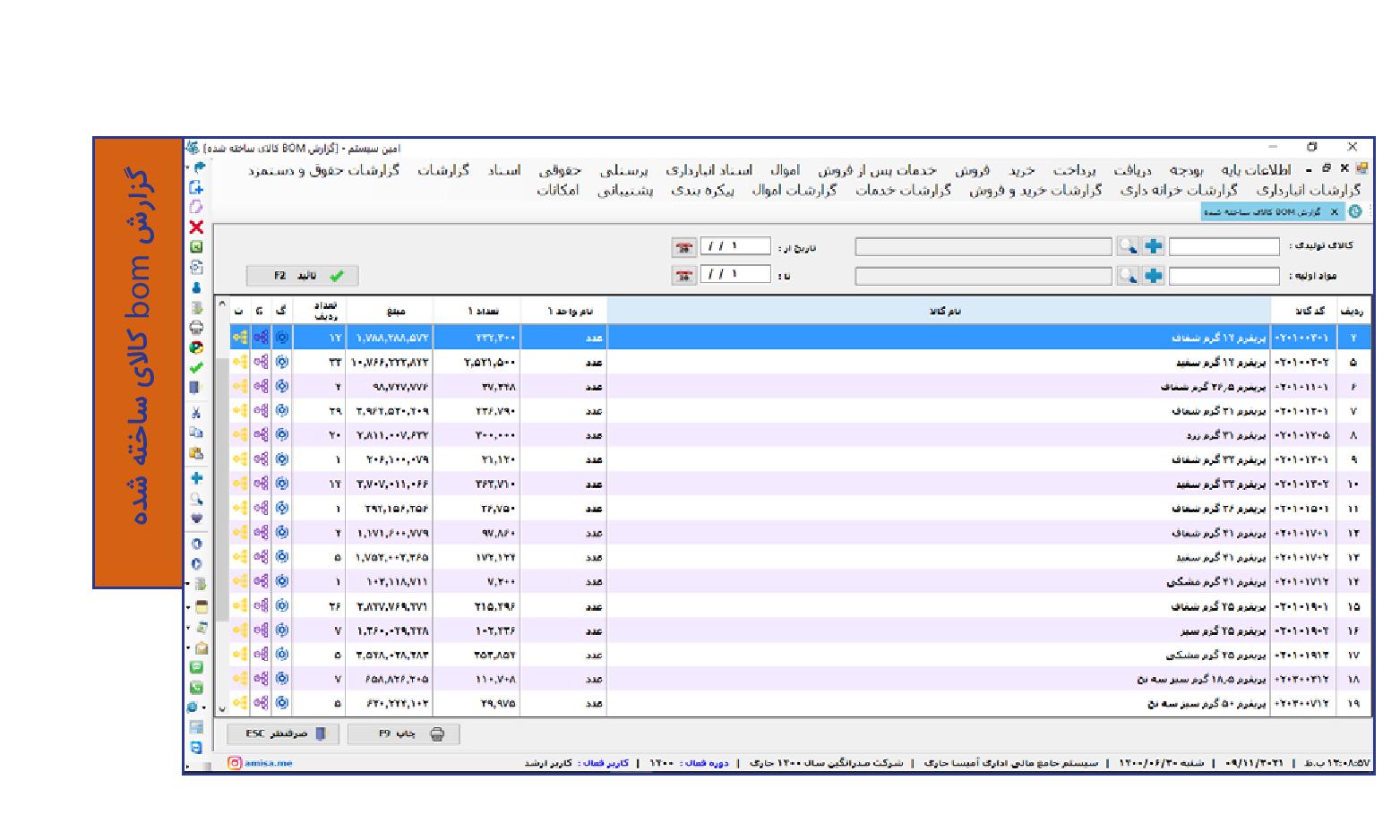The height and width of the screenshot is (840, 1400).
Task: Click the magnifier search icon beside کالای تولیدی
Action: [1127, 246]
